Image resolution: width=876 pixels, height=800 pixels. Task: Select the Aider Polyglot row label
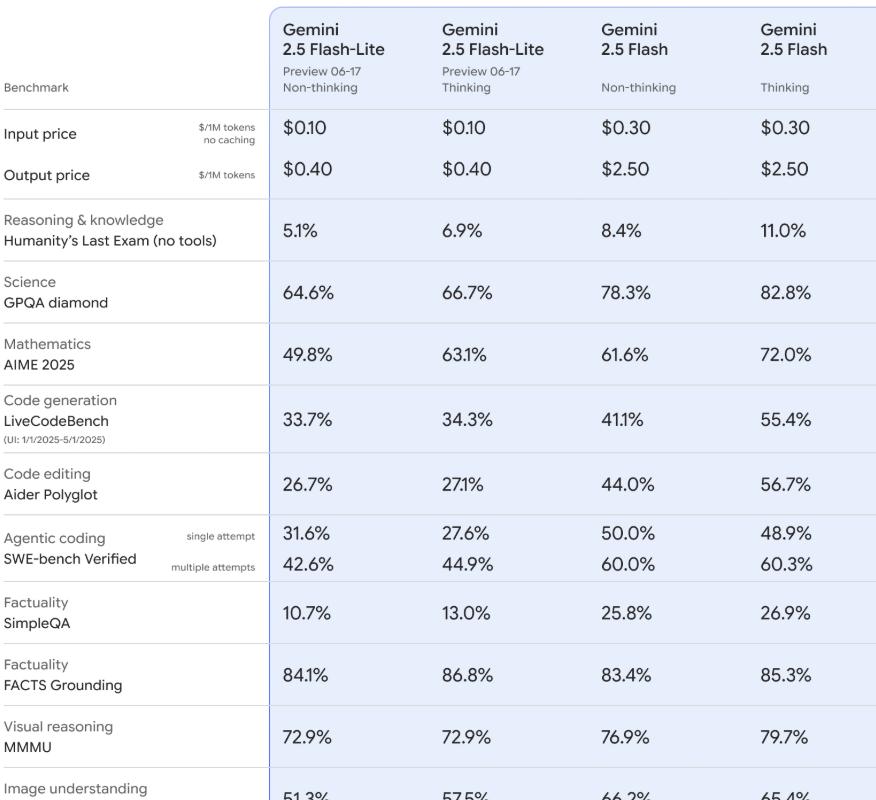[x=51, y=495]
